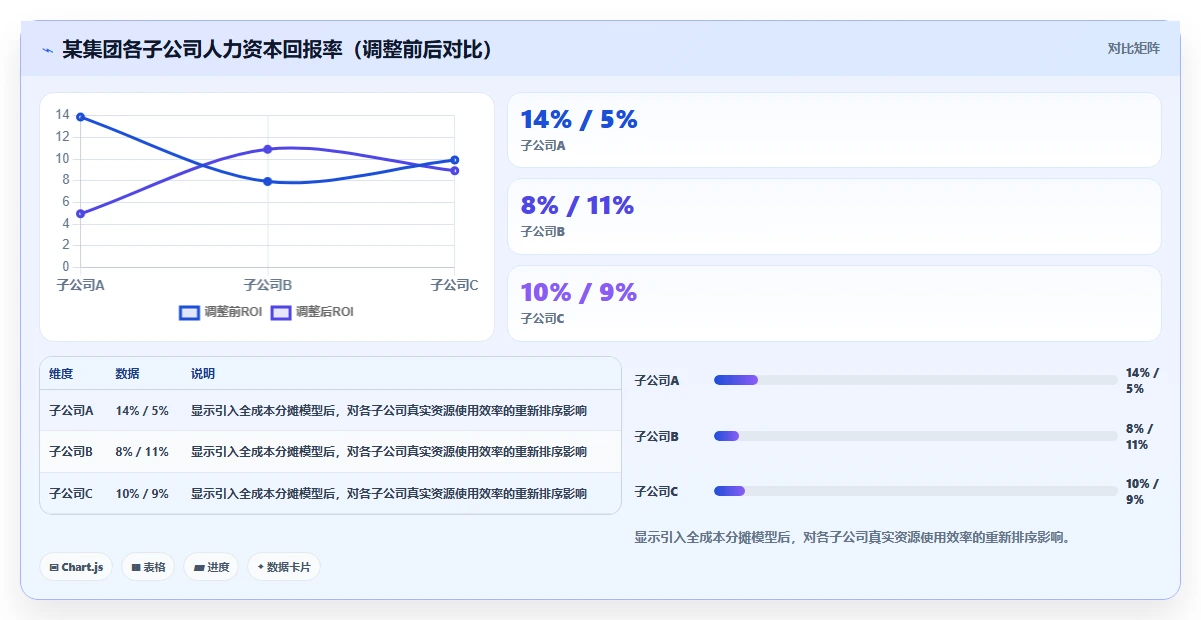Screen dimensions: 1201x620
Task: Click the icon in the Chart.js tag
Action: pyautogui.click(x=54, y=567)
